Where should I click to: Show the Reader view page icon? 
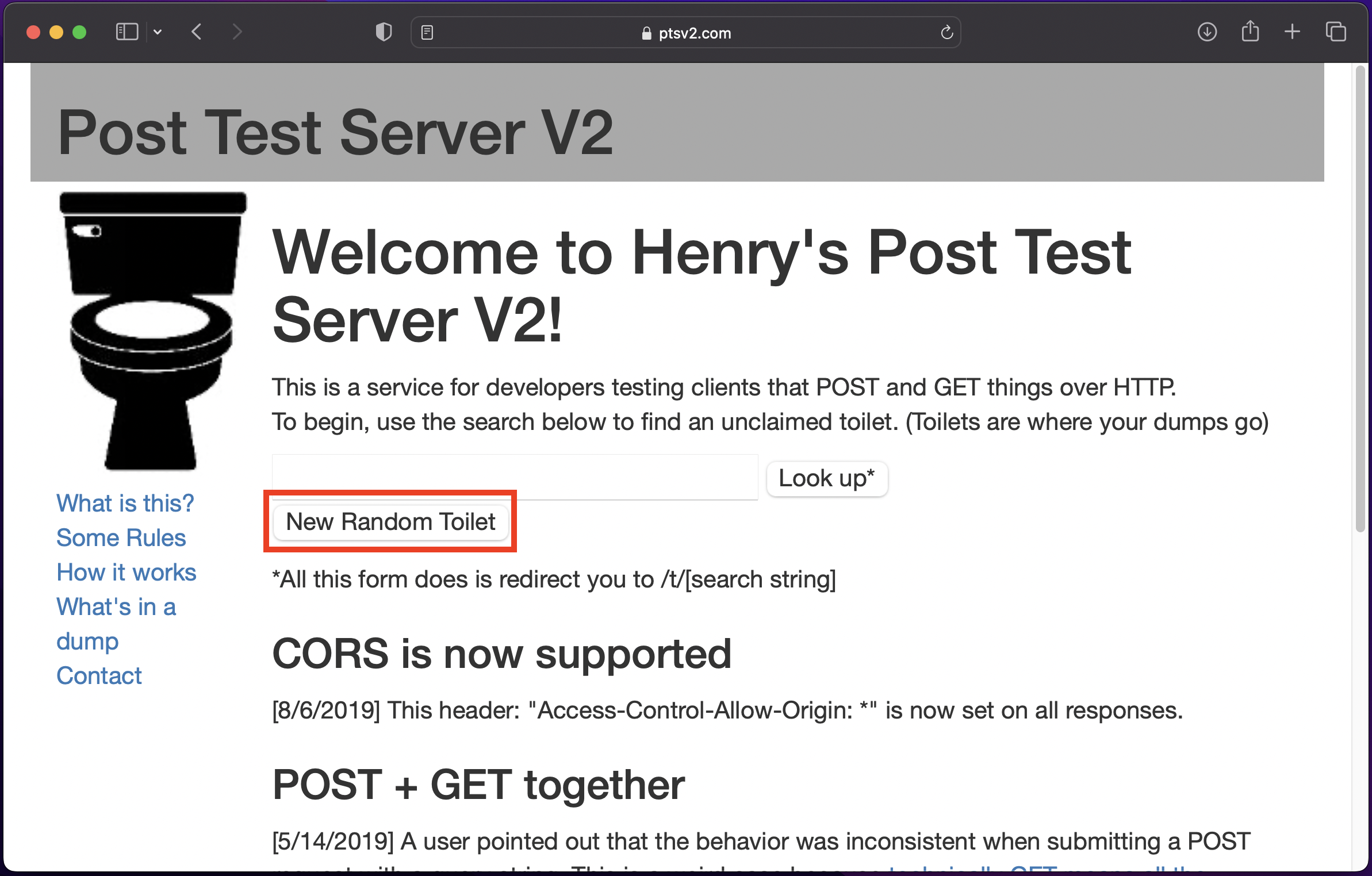(x=427, y=33)
